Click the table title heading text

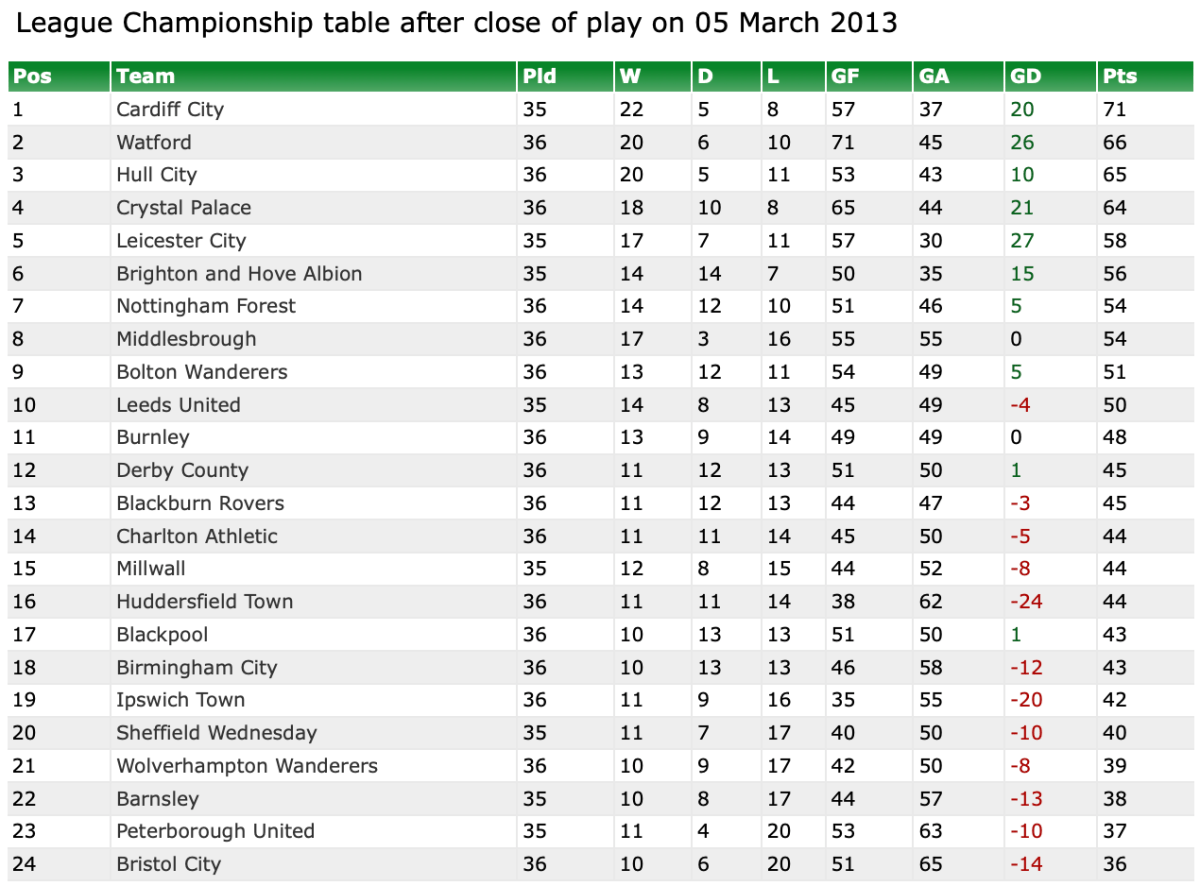tap(456, 24)
